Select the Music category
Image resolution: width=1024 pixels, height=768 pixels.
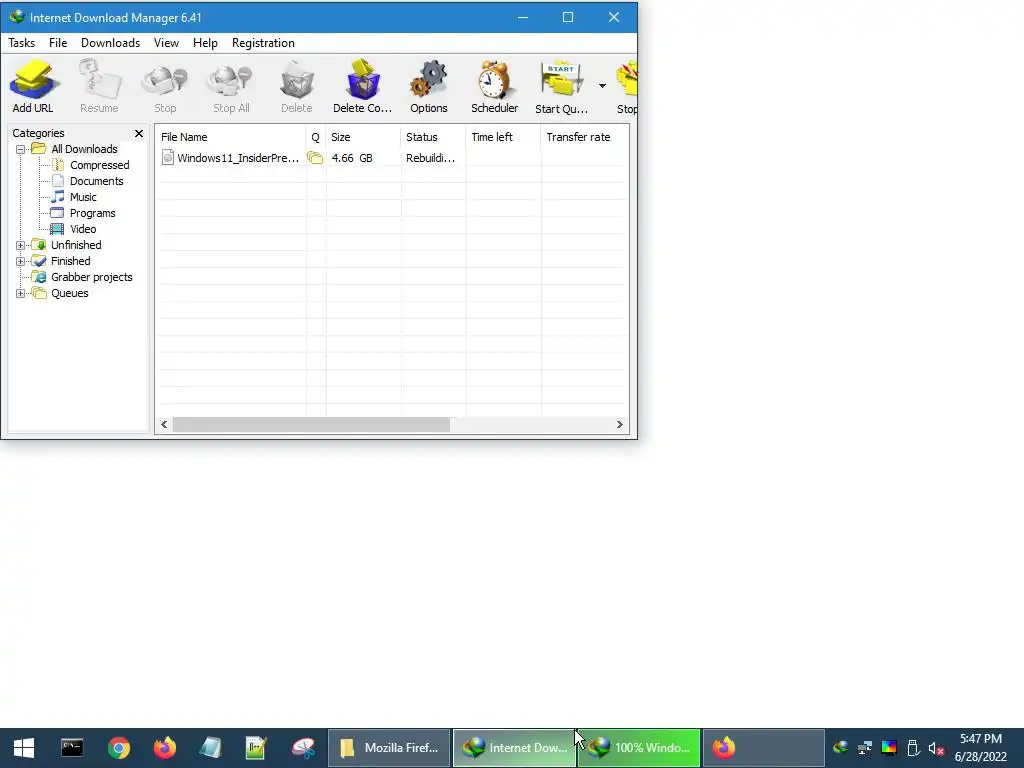click(x=83, y=197)
